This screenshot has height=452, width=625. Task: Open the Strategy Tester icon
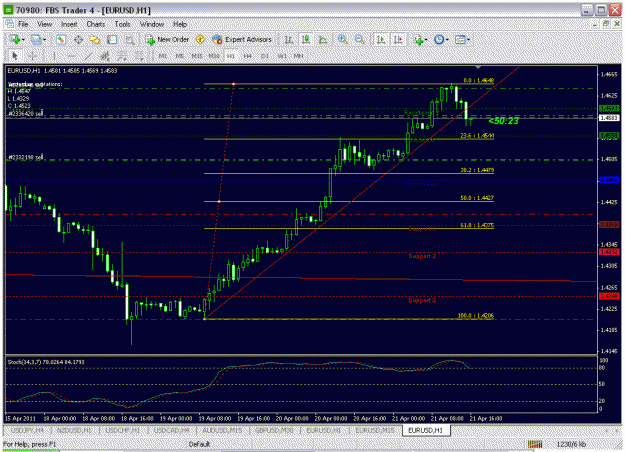130,39
